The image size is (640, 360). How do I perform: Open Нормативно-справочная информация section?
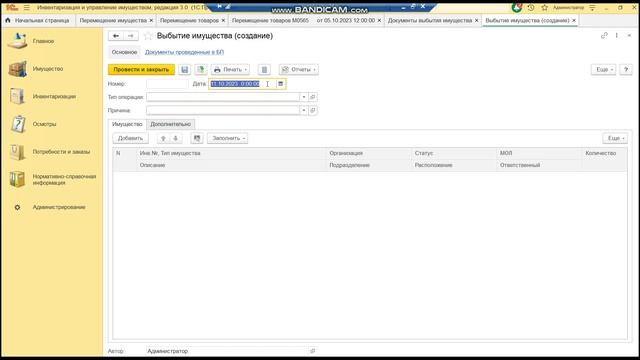click(x=64, y=180)
